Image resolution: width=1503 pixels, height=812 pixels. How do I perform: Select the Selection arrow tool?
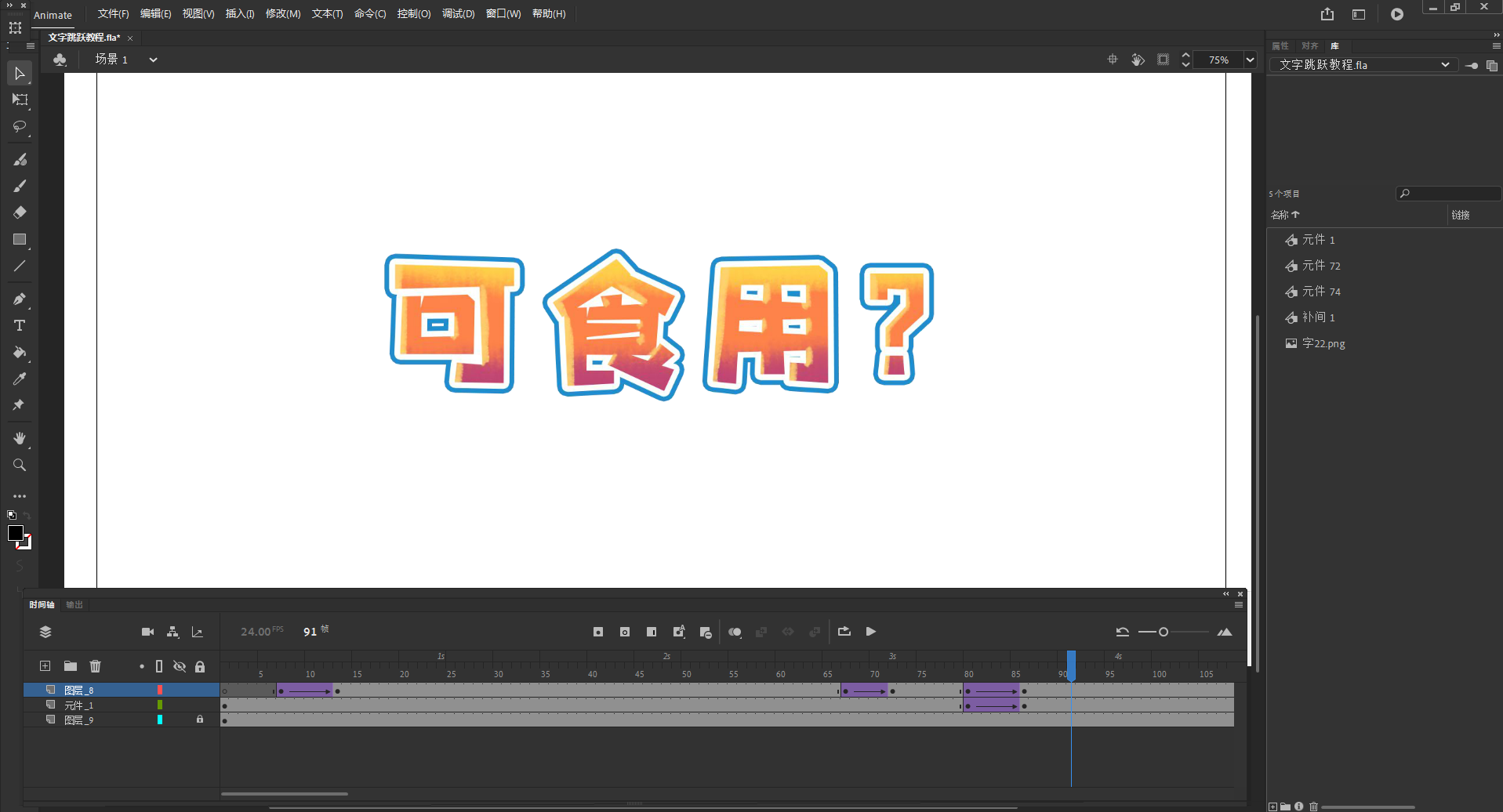coord(20,74)
